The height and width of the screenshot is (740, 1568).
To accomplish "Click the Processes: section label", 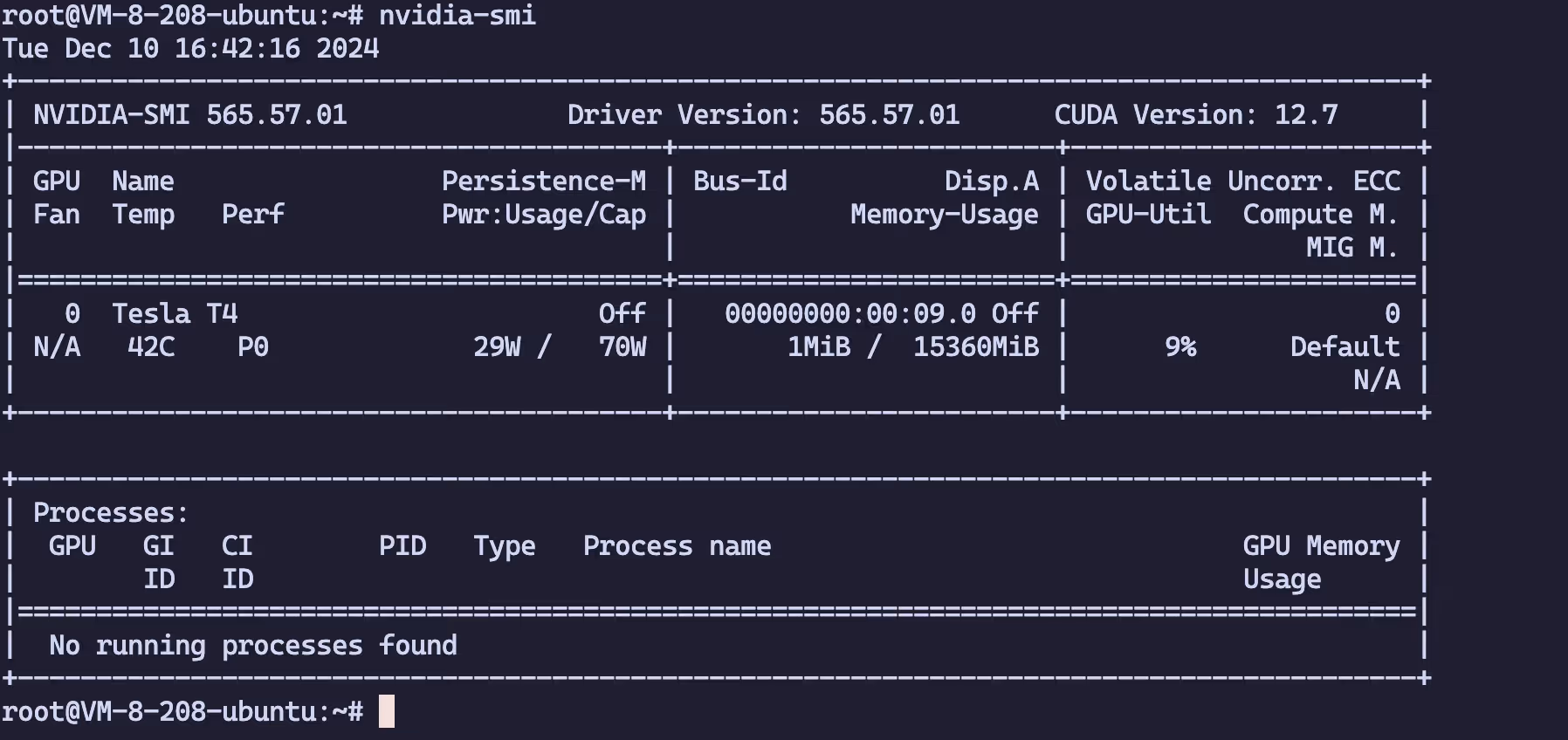I will pos(110,512).
